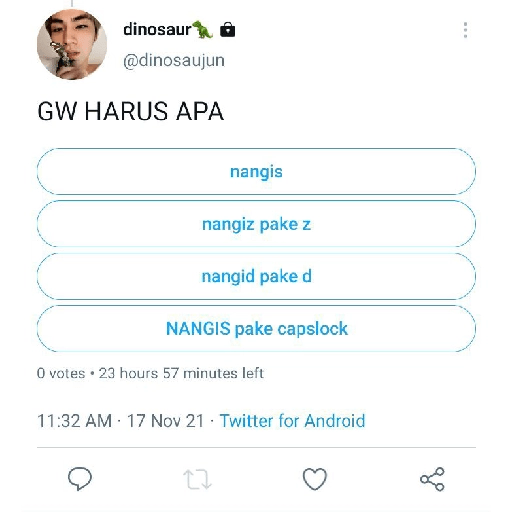Choose poll option 'nangid pake d'
The height and width of the screenshot is (512, 512).
click(256, 276)
